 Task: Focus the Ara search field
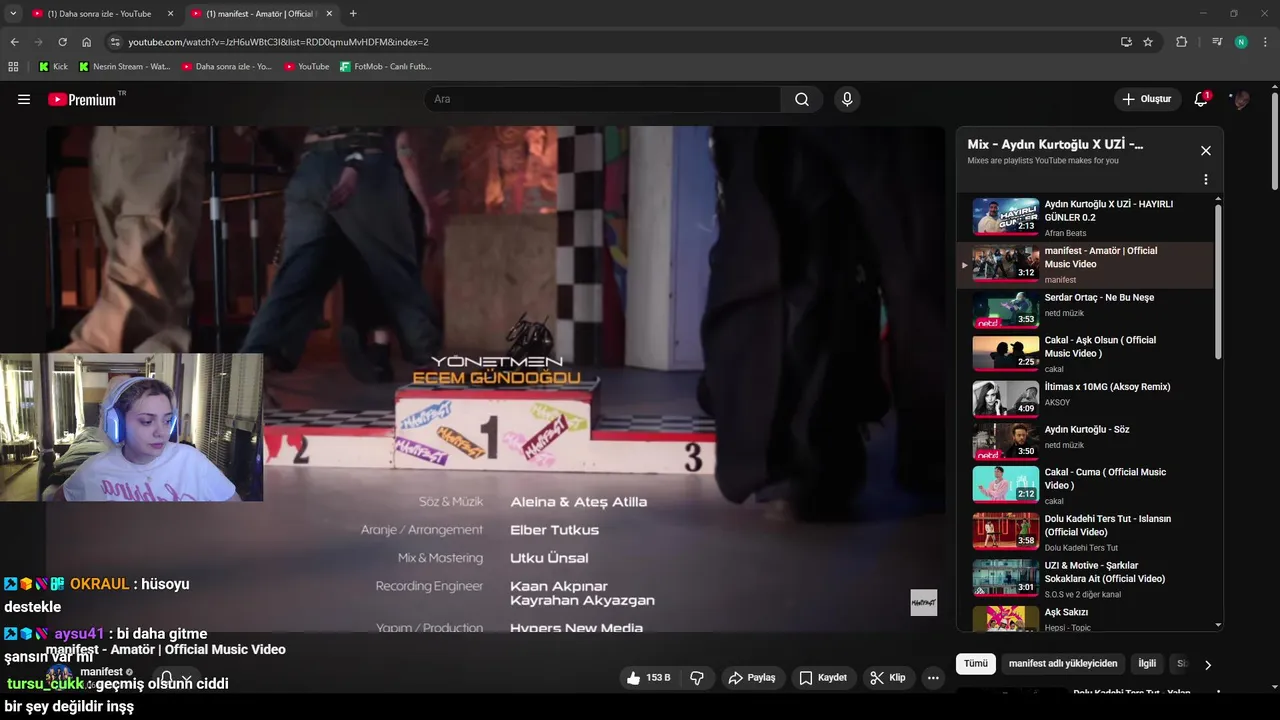[602, 99]
